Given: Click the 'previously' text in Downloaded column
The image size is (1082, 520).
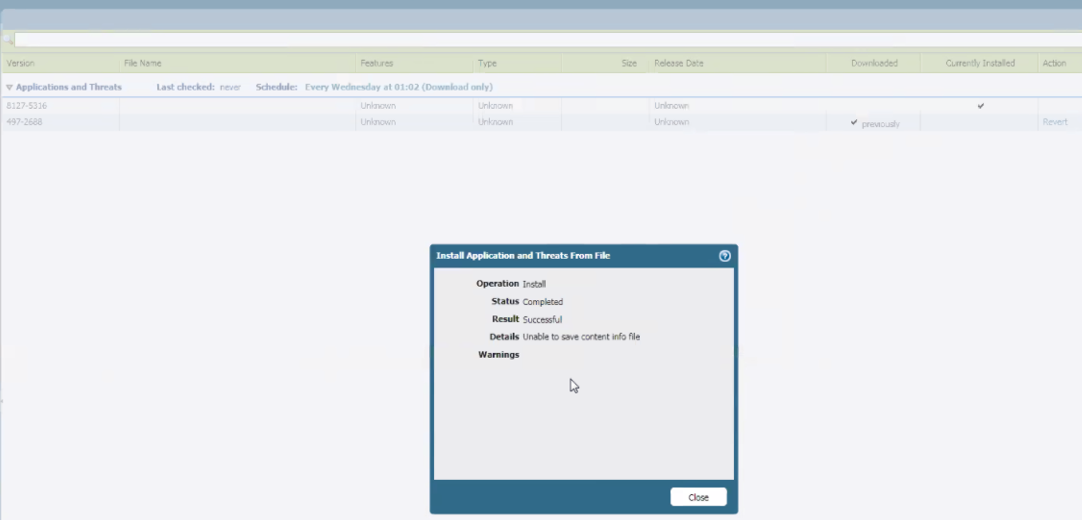Looking at the screenshot, I should click(x=881, y=125).
